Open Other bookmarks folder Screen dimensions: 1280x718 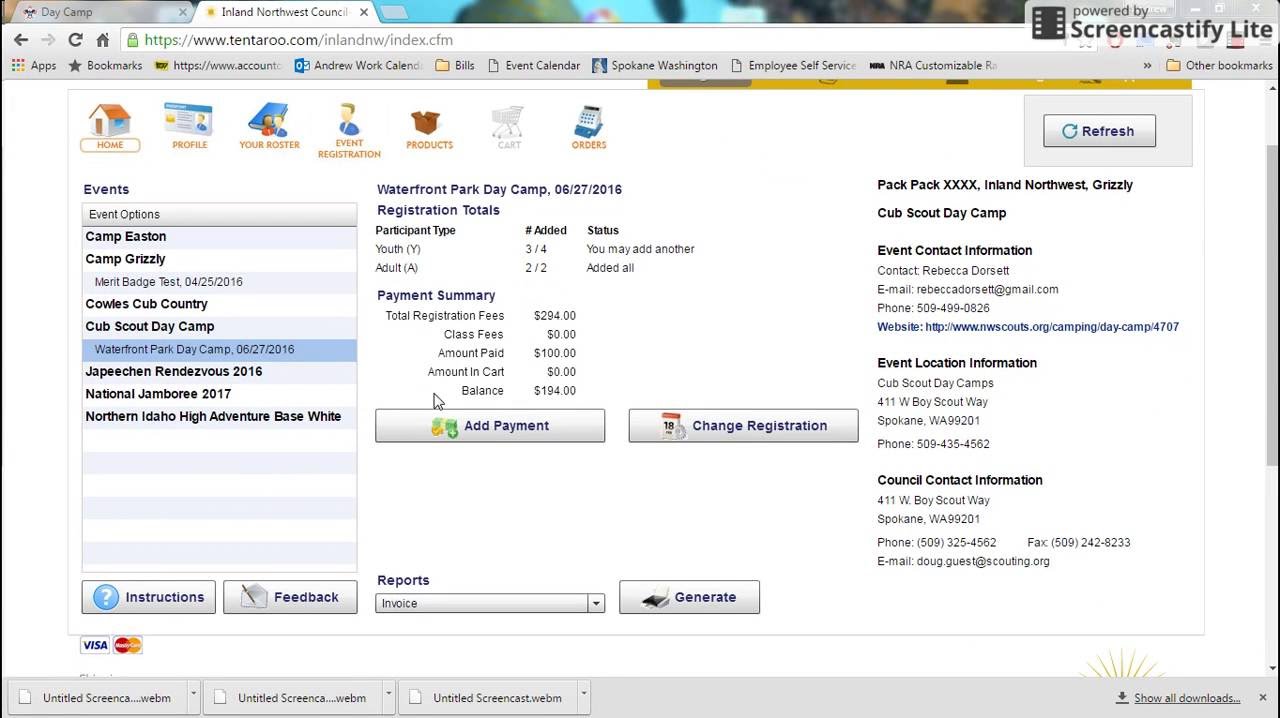[x=1219, y=66]
